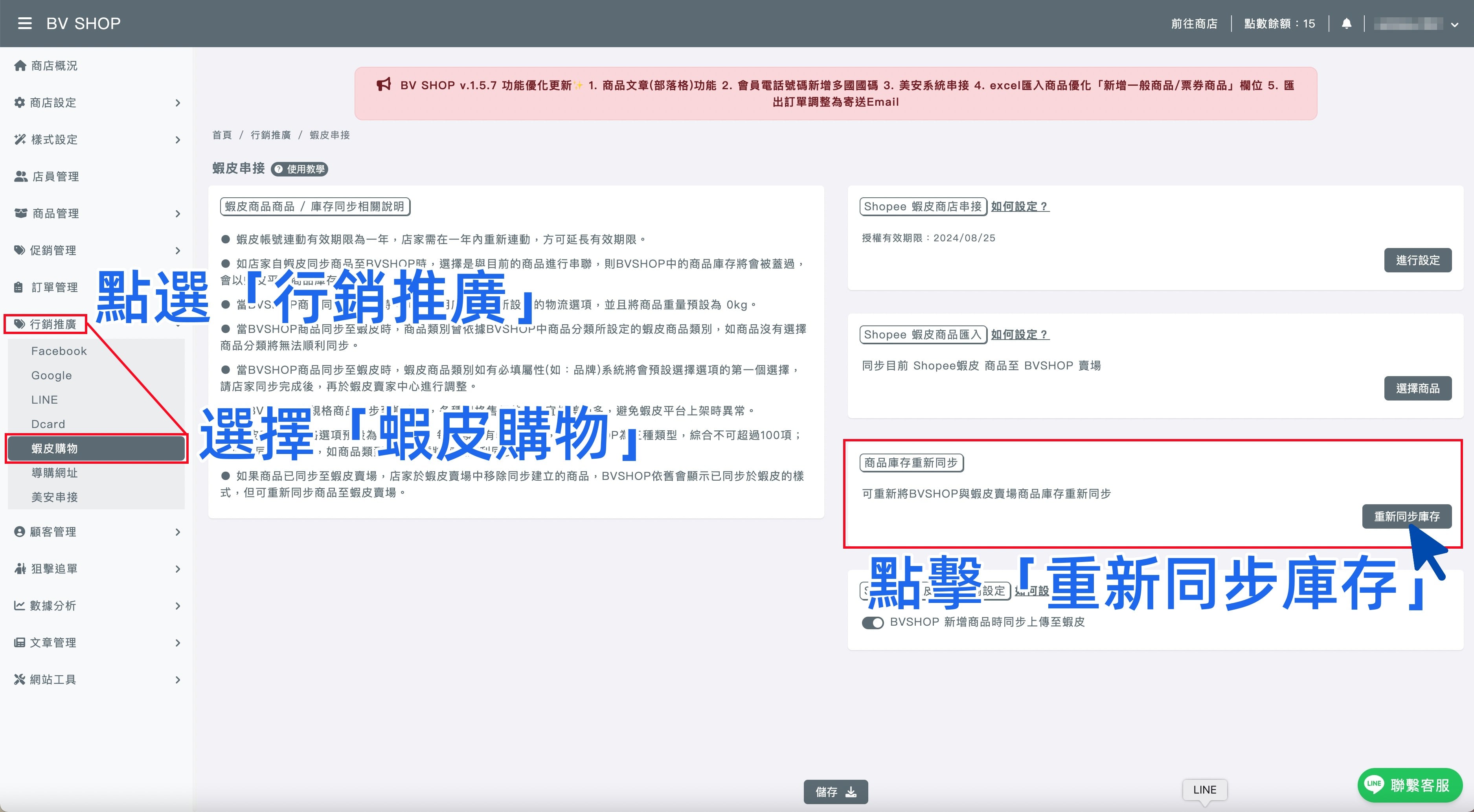This screenshot has width=1474, height=812.
Task: Click the 儲存 save button
Action: 835,792
